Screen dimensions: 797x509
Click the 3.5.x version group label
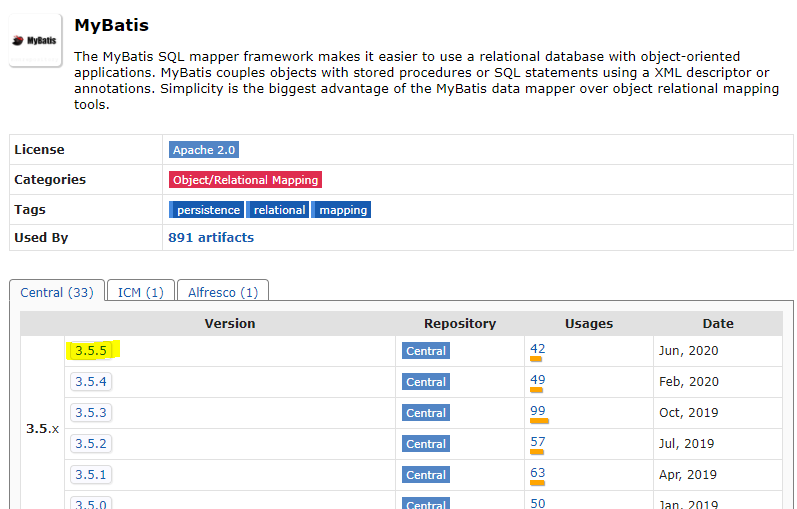pos(42,429)
